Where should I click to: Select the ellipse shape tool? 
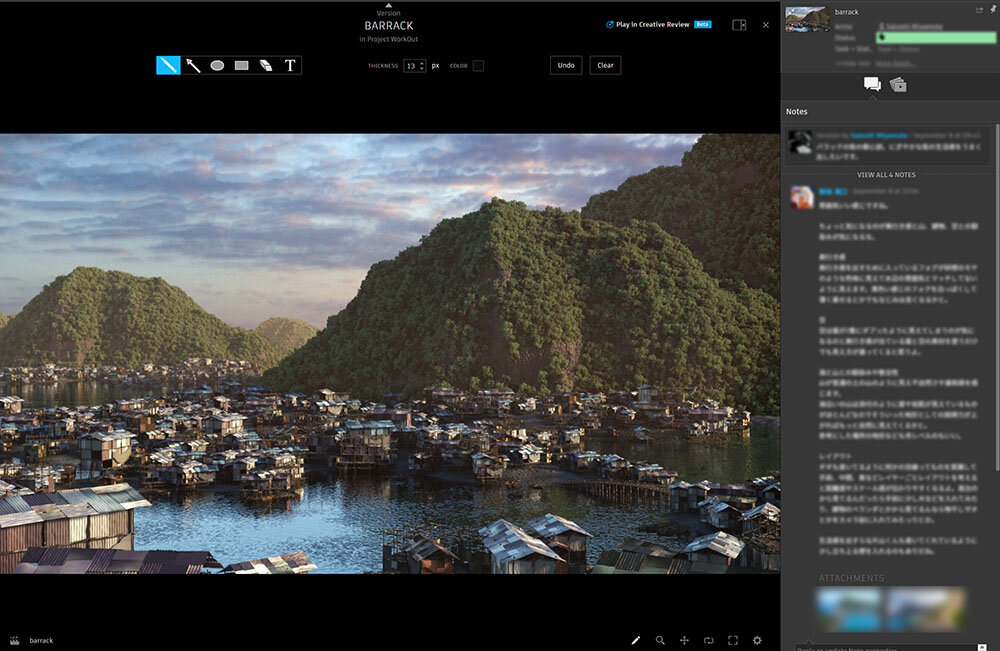click(217, 66)
